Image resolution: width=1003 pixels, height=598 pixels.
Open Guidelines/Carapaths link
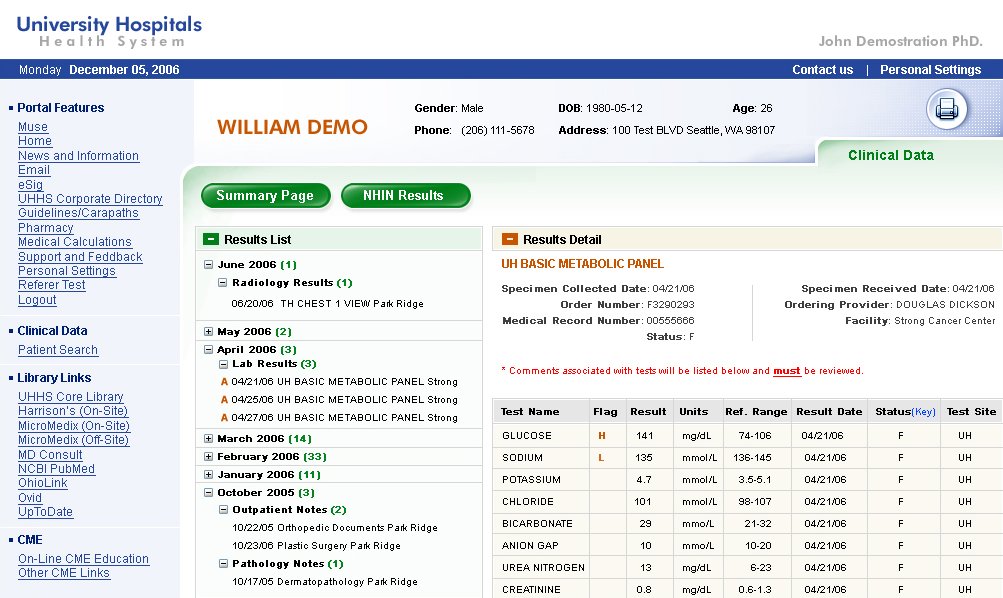point(78,213)
